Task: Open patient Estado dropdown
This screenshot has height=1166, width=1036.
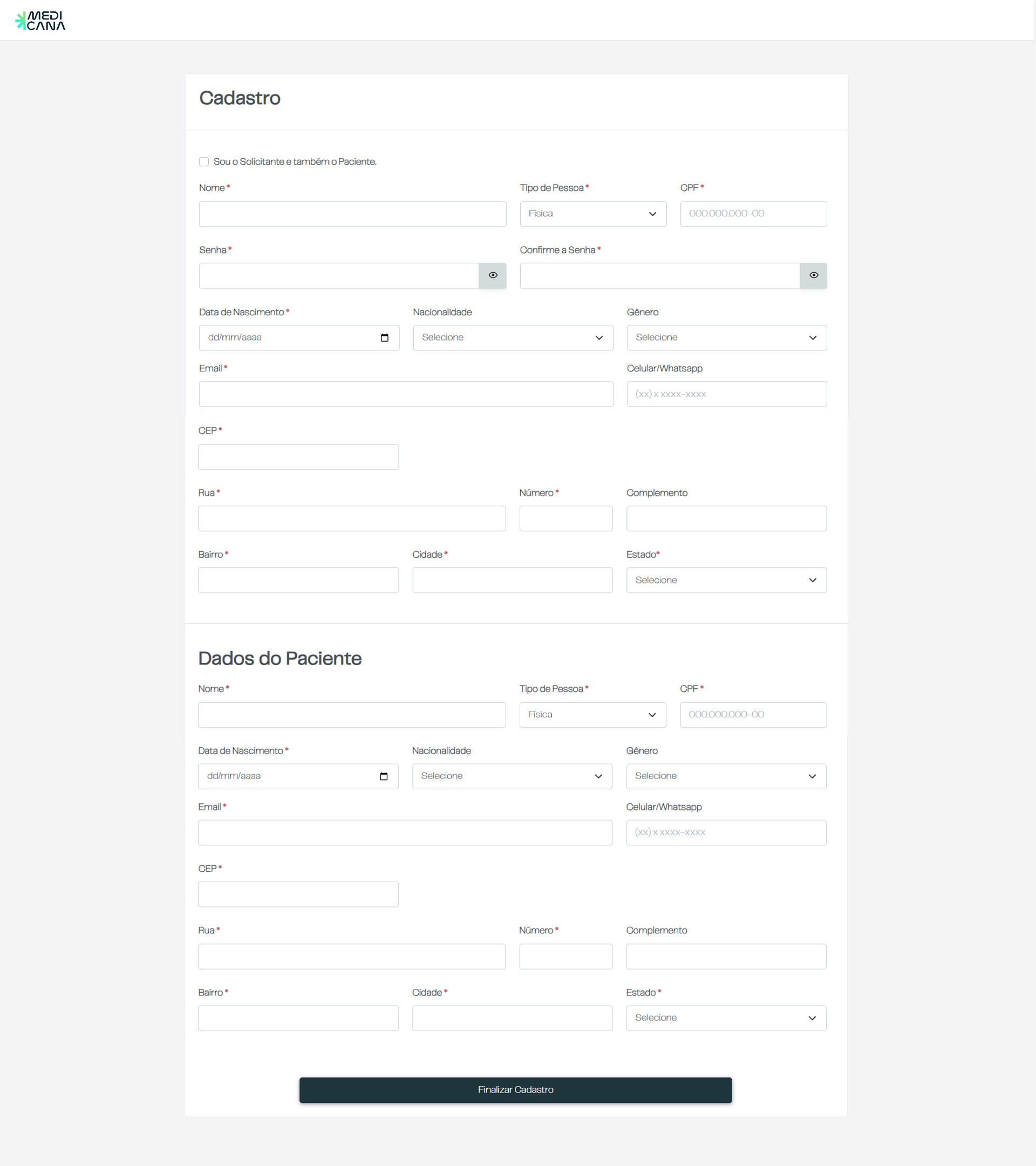Action: [726, 1018]
